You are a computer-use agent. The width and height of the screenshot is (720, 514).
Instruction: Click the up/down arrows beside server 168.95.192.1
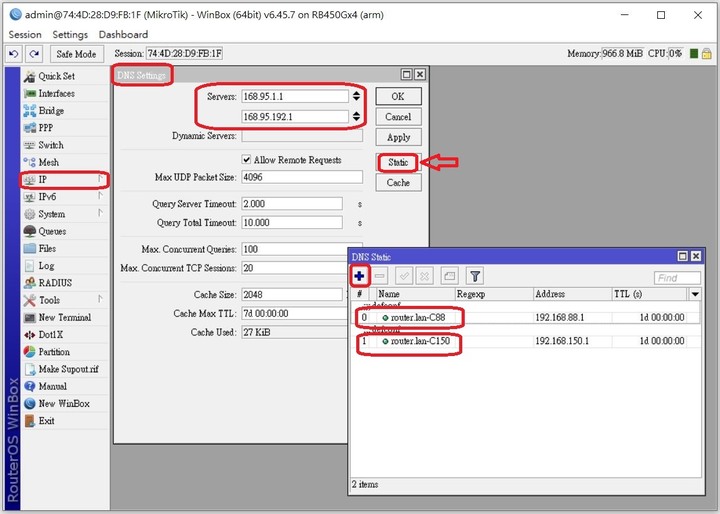click(x=356, y=117)
